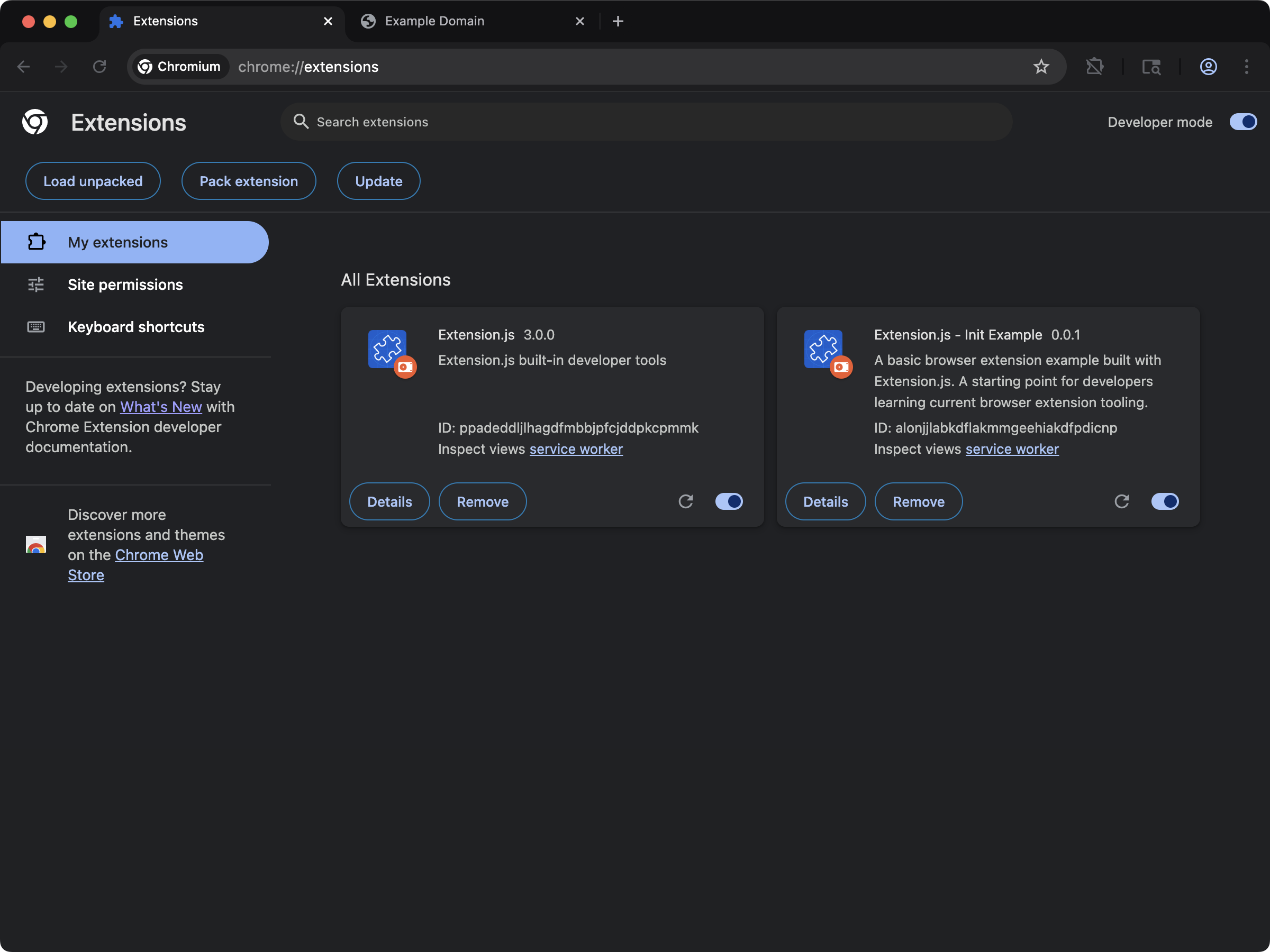Click the Chrome Web Store icon
The width and height of the screenshot is (1270, 952).
click(x=36, y=545)
